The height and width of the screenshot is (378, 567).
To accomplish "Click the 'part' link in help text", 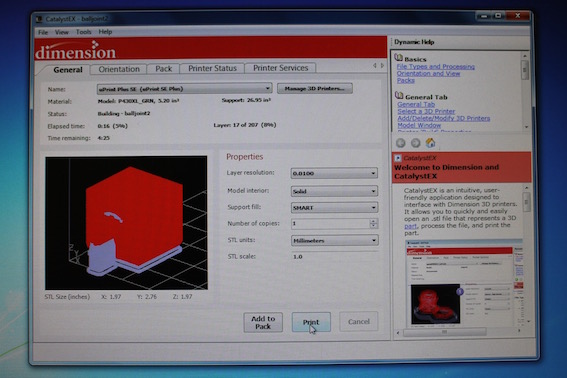I will [410, 226].
